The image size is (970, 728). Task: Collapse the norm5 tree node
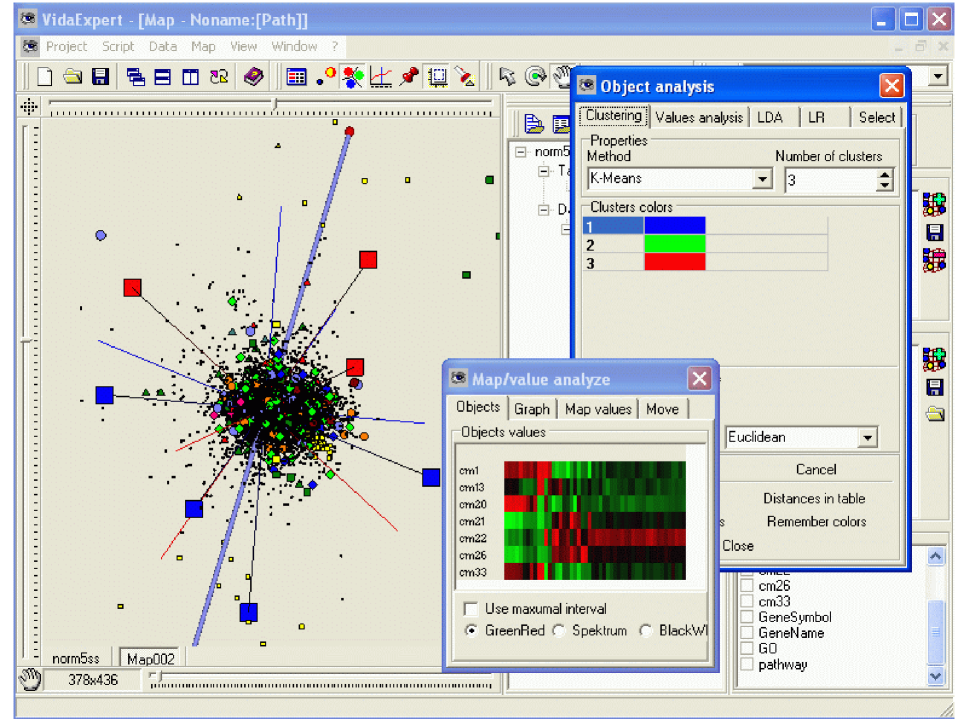[x=521, y=152]
